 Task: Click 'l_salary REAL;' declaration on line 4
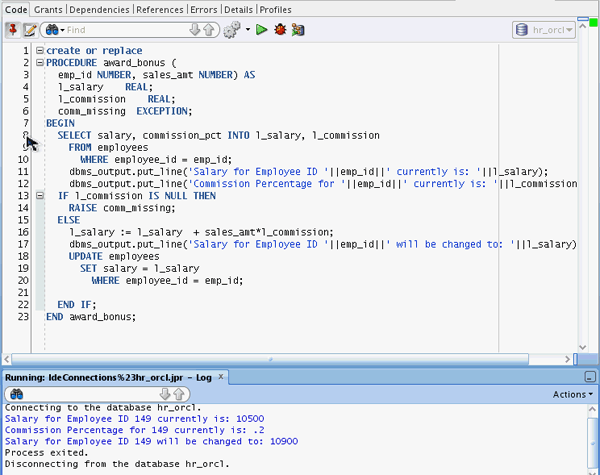pos(105,87)
